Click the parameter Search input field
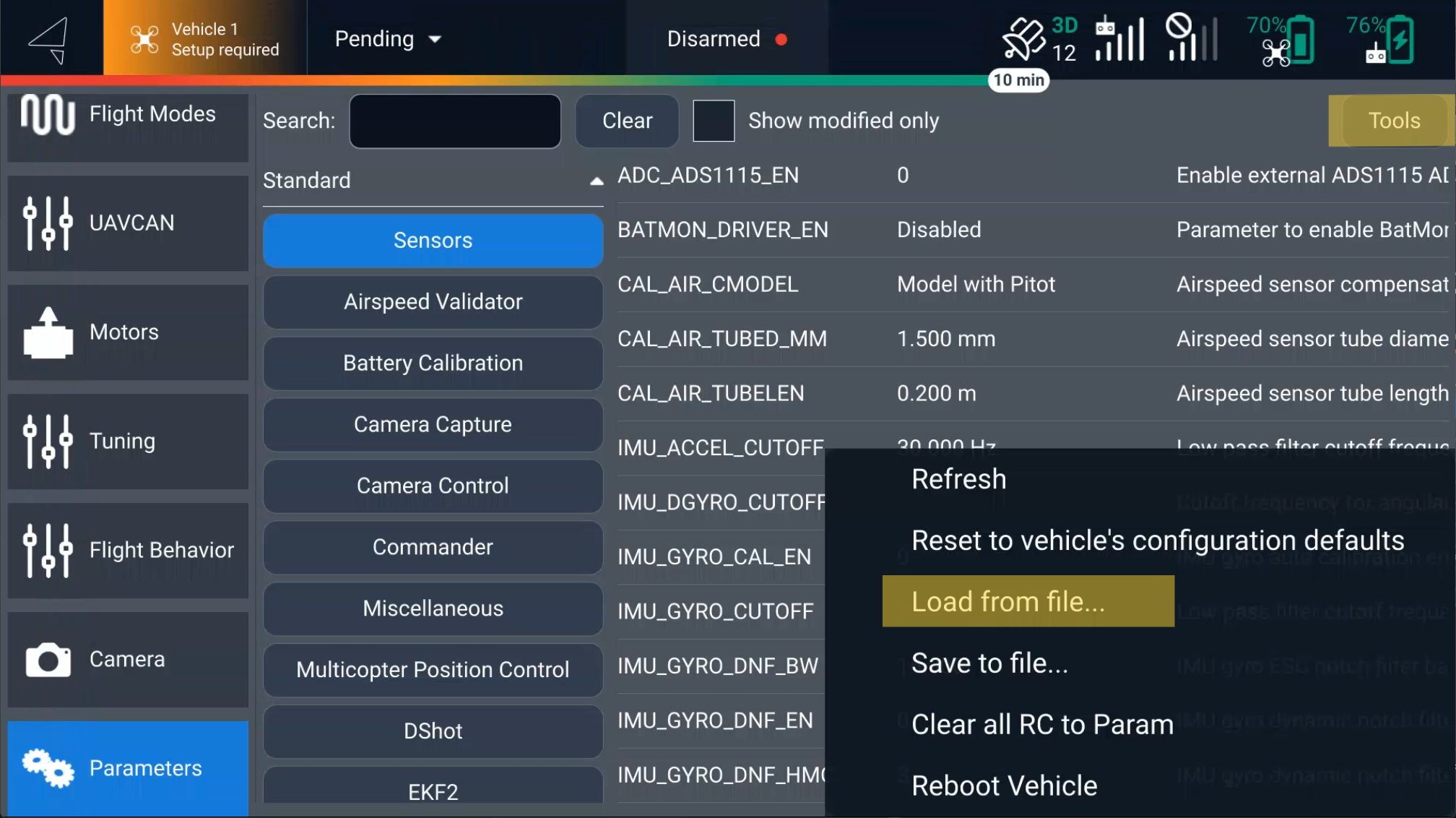 tap(455, 121)
